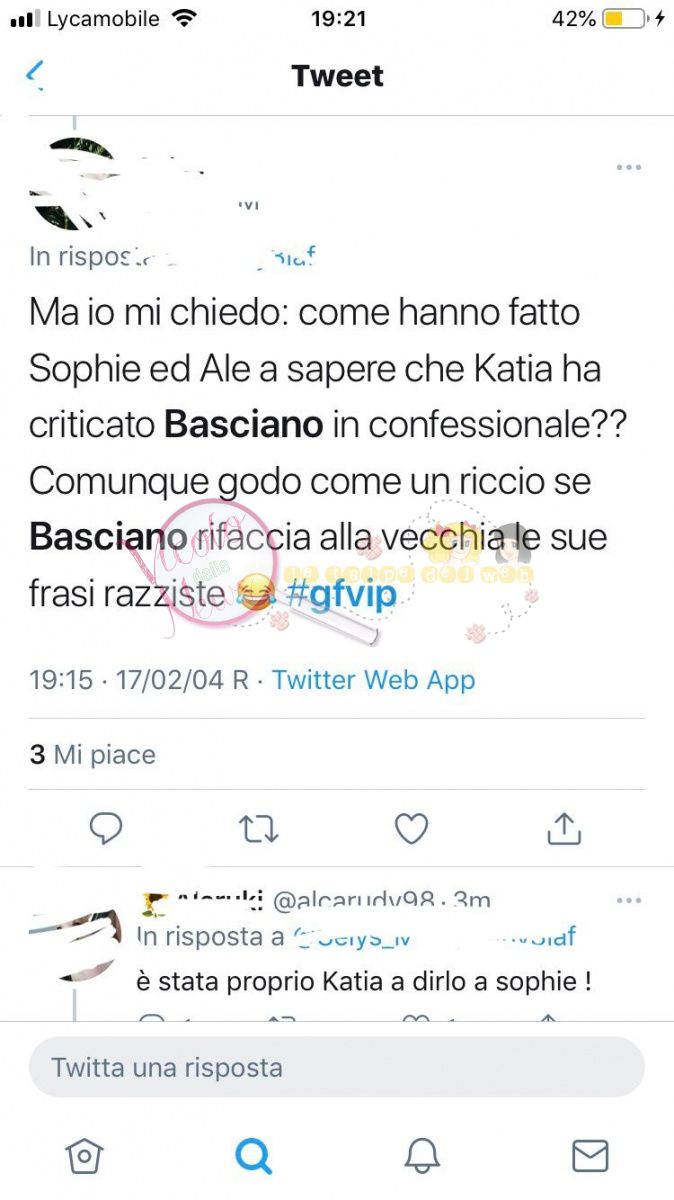Viewport: 674px width, 1200px height.
Task: Open the reply speech bubble under main tweet
Action: (106, 828)
